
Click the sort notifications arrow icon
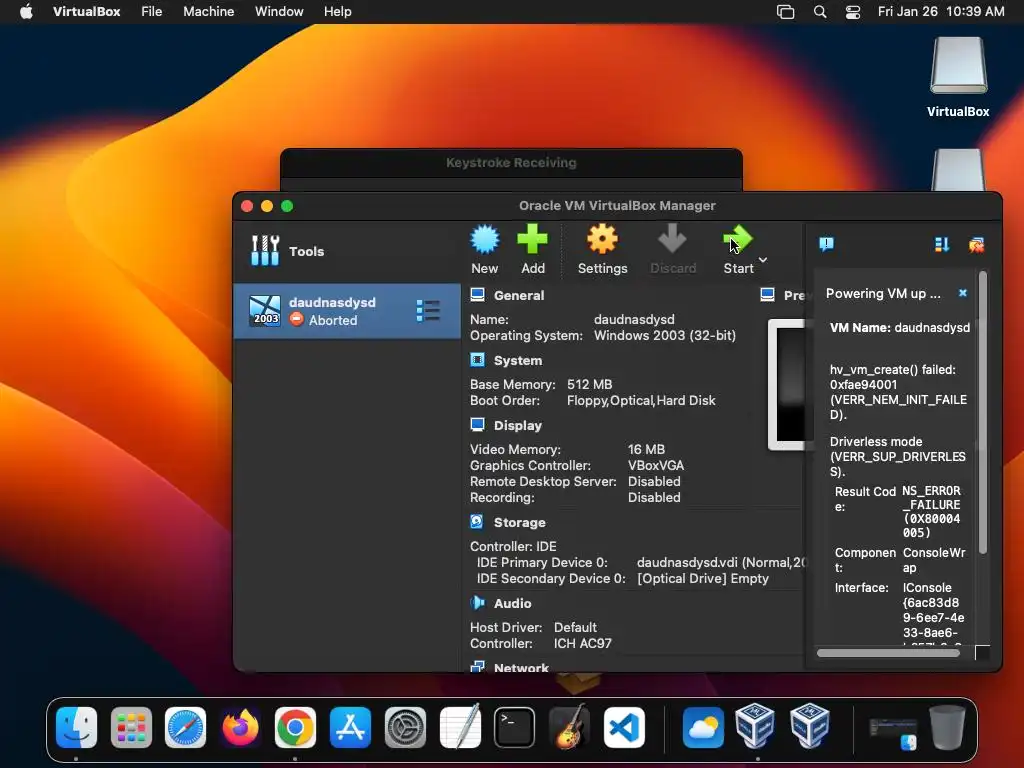941,244
